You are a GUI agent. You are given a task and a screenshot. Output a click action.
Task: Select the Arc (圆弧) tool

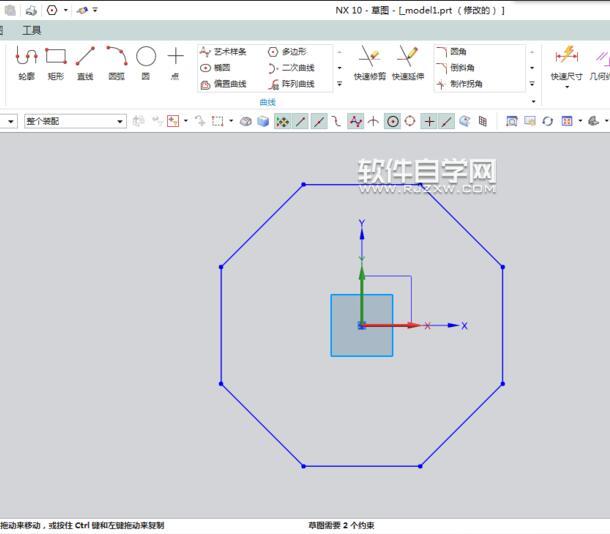[116, 63]
